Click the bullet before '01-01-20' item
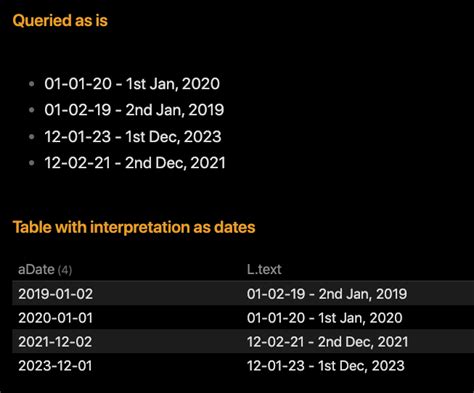The width and height of the screenshot is (474, 393). click(32, 84)
